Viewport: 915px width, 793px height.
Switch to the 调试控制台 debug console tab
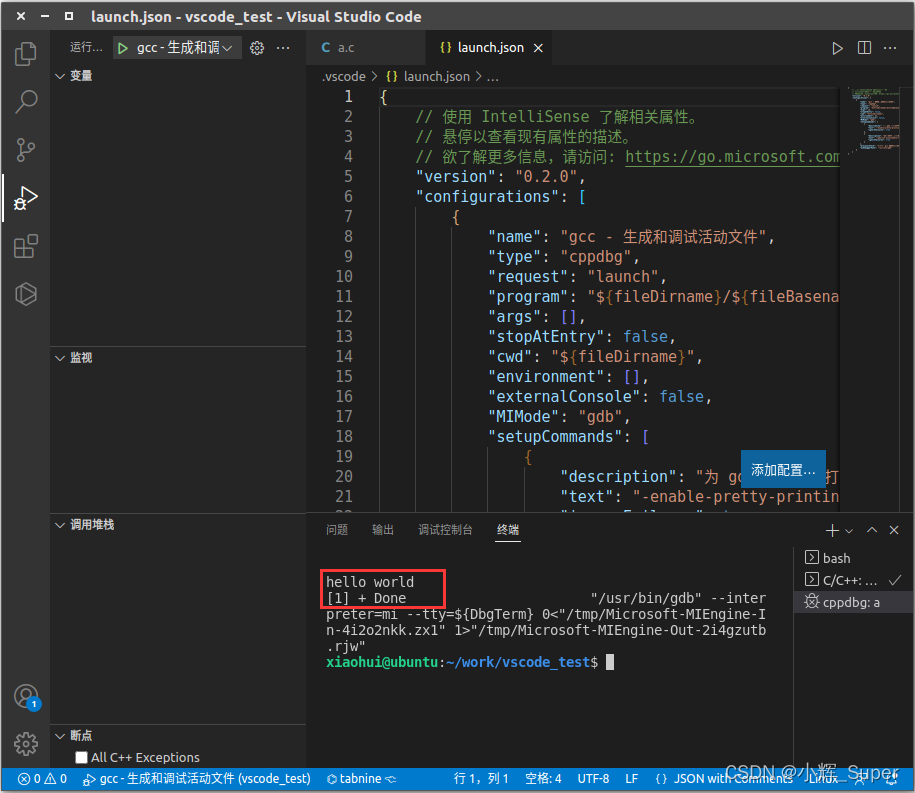[445, 530]
